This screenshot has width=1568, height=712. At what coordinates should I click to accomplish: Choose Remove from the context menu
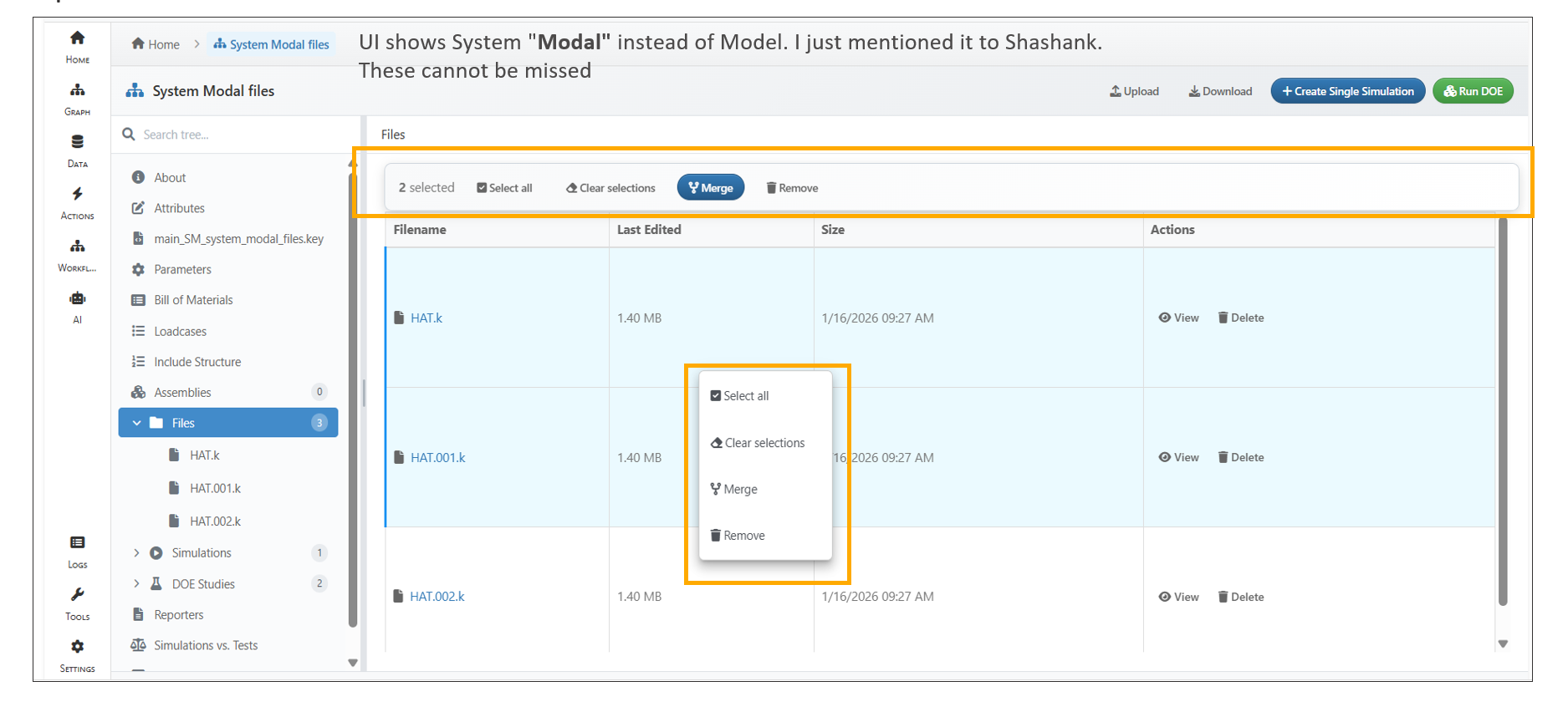click(x=738, y=536)
